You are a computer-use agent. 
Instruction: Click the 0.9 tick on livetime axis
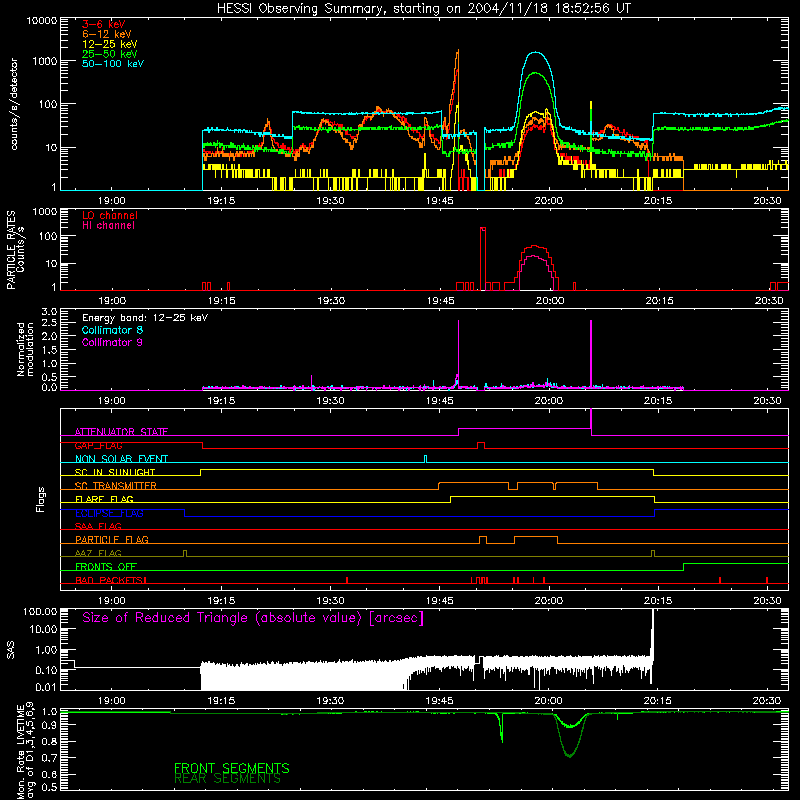click(x=49, y=726)
